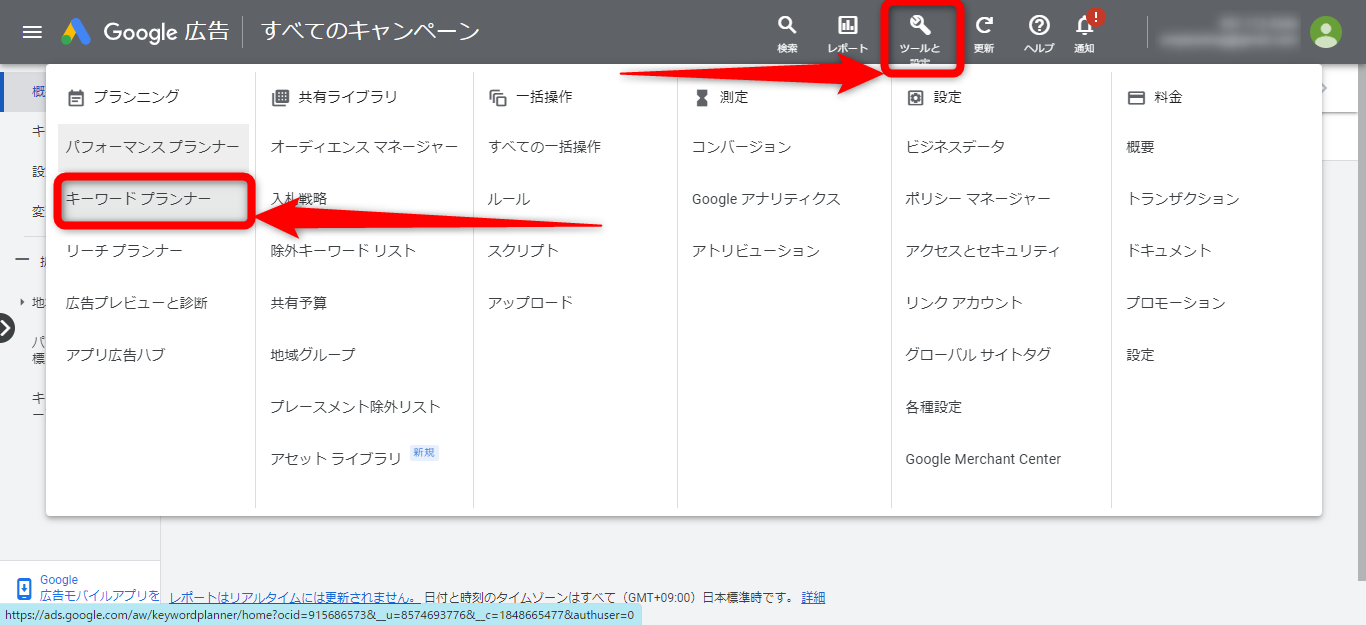Open プレースメント除外リスト
This screenshot has width=1366, height=625.
355,407
